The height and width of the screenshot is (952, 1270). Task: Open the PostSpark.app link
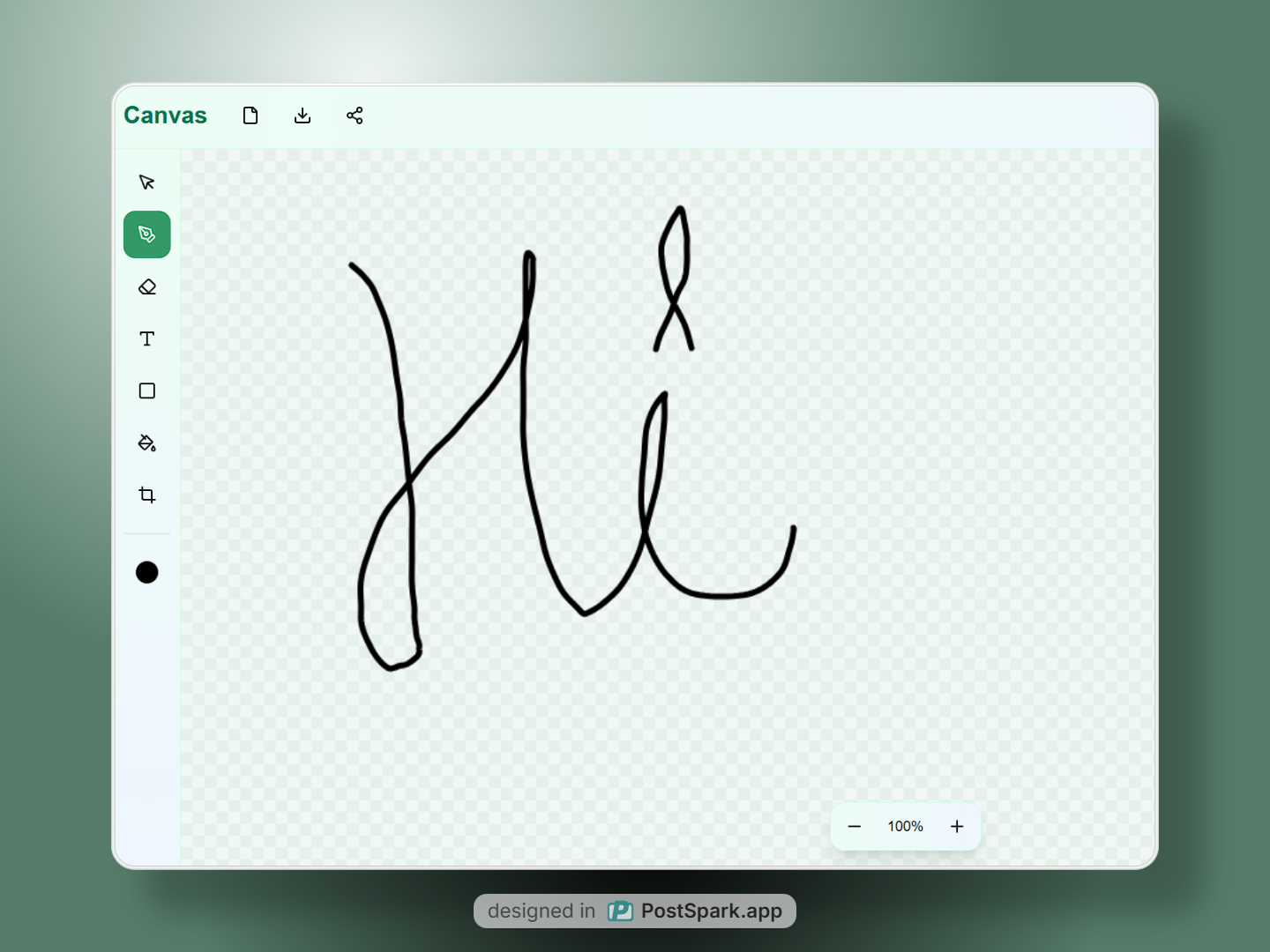click(711, 911)
